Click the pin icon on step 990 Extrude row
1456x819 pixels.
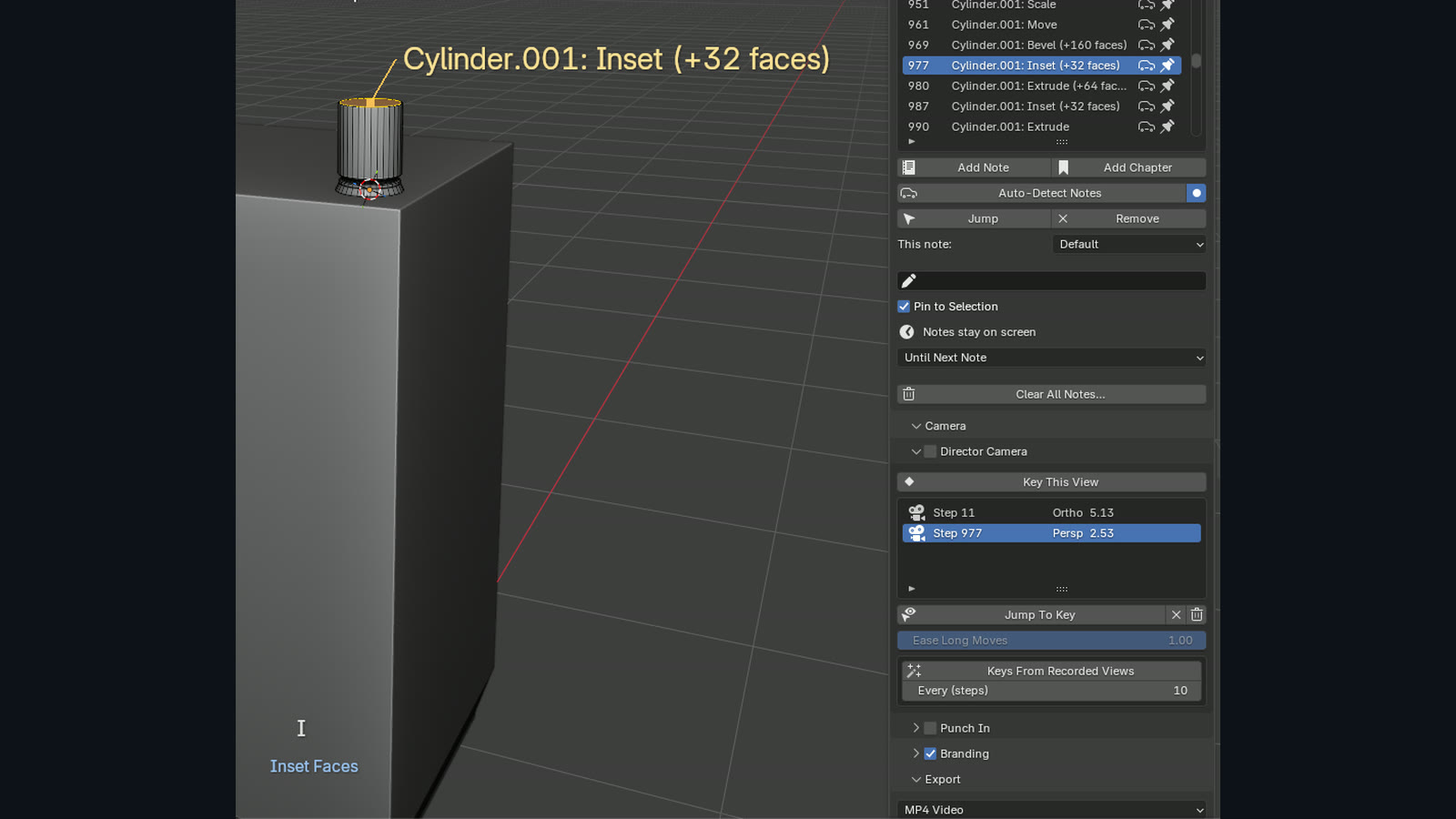(x=1168, y=126)
